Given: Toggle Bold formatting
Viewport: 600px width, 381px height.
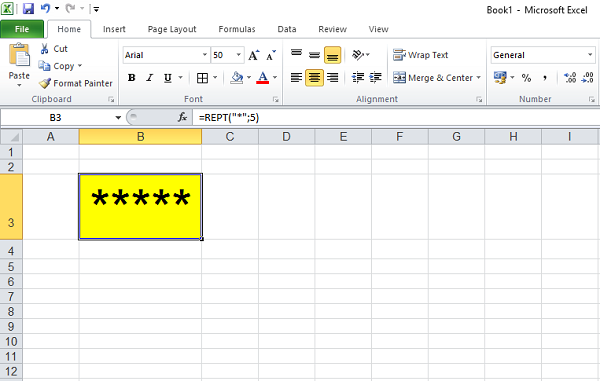Looking at the screenshot, I should pyautogui.click(x=132, y=78).
